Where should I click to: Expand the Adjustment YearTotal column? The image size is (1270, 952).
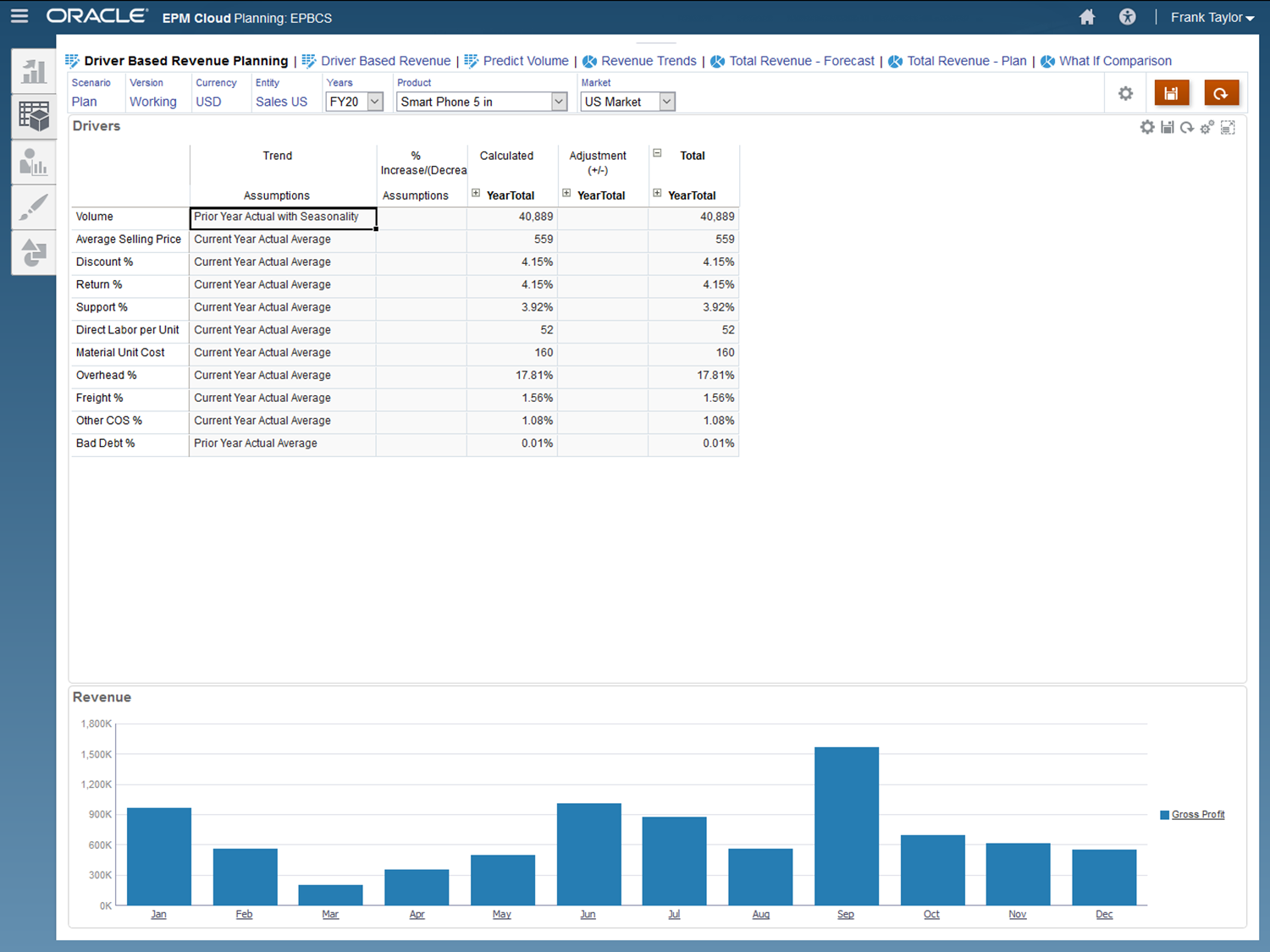[x=566, y=194]
